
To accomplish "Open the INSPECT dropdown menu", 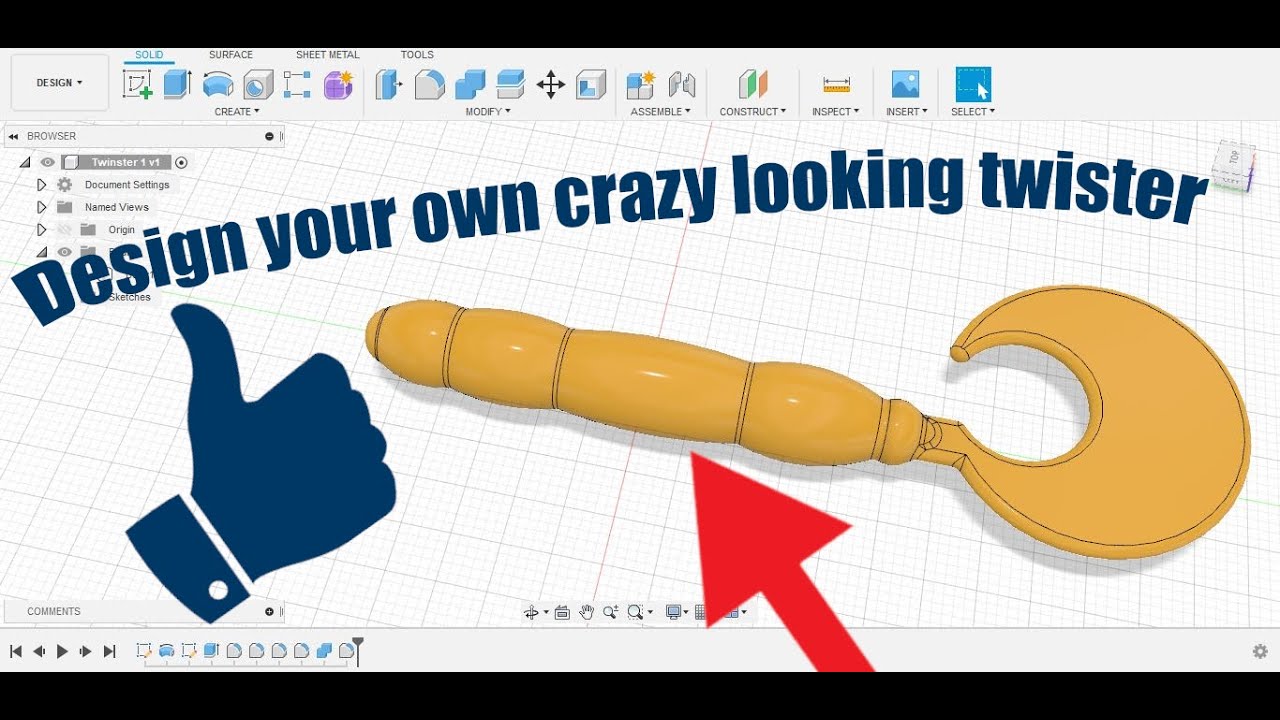I will pos(835,112).
